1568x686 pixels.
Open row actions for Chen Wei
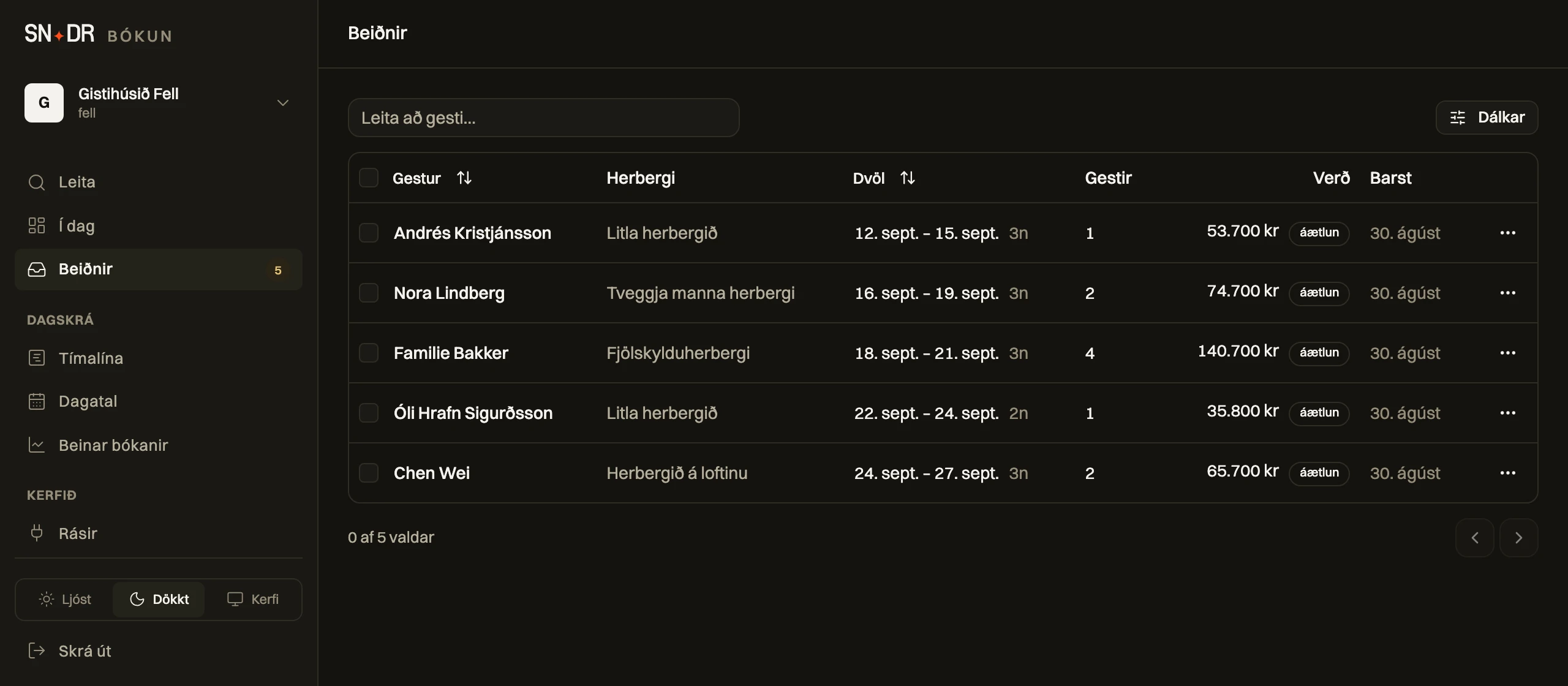[1508, 473]
